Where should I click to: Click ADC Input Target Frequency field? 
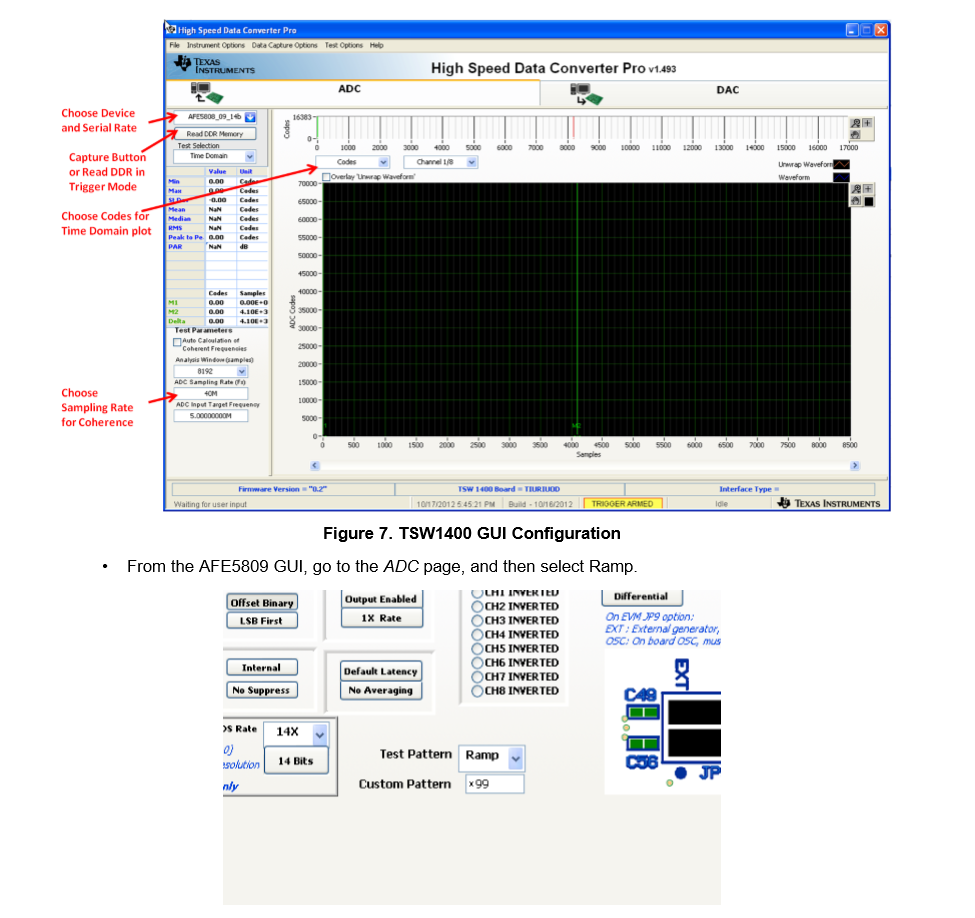pyautogui.click(x=211, y=416)
